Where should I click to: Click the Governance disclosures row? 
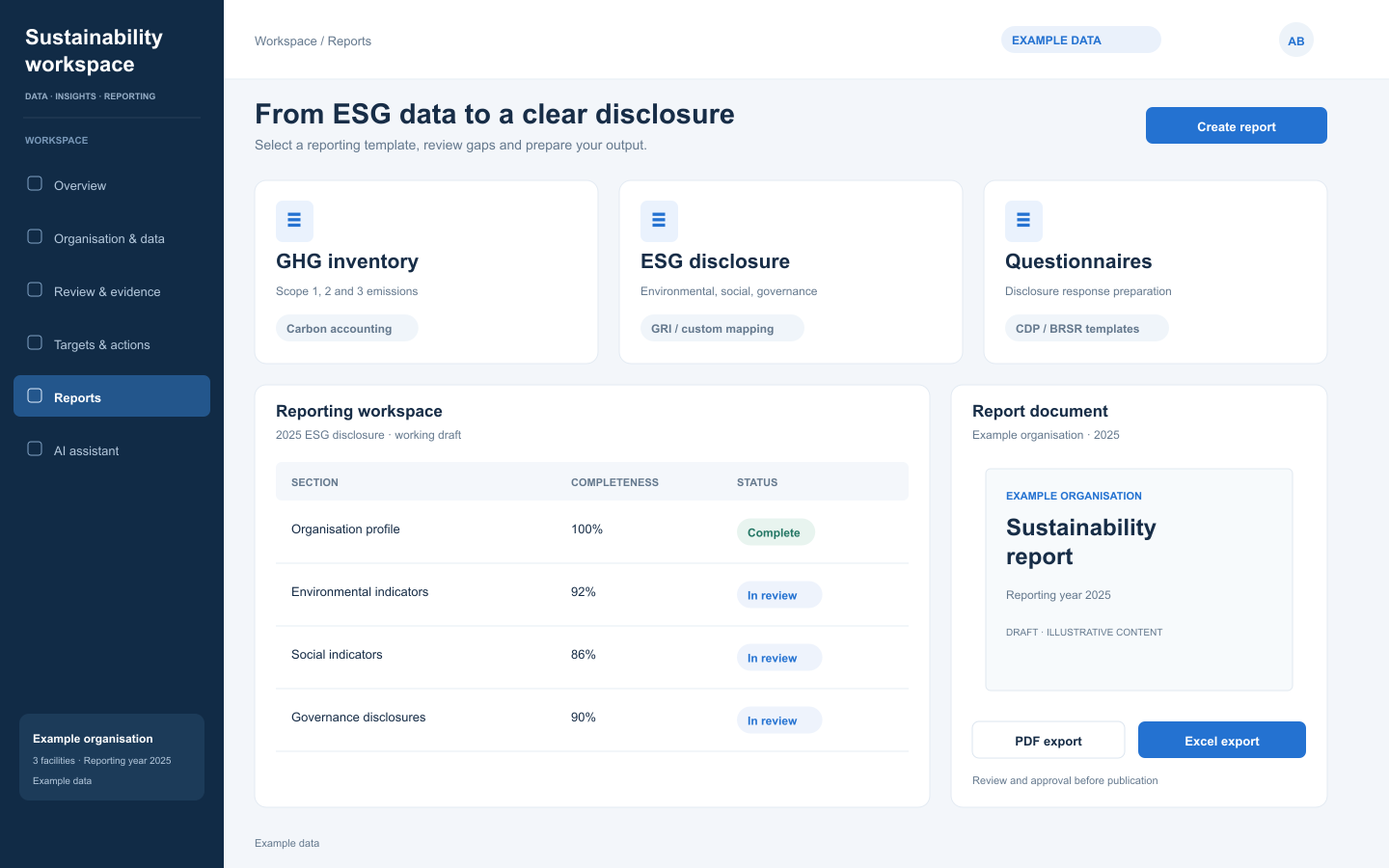[x=592, y=719]
